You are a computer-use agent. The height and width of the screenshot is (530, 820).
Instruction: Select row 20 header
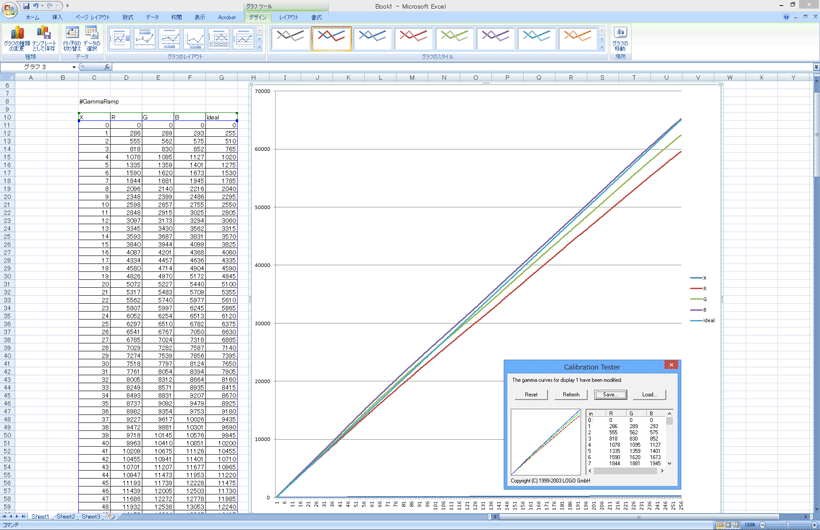pos(7,197)
